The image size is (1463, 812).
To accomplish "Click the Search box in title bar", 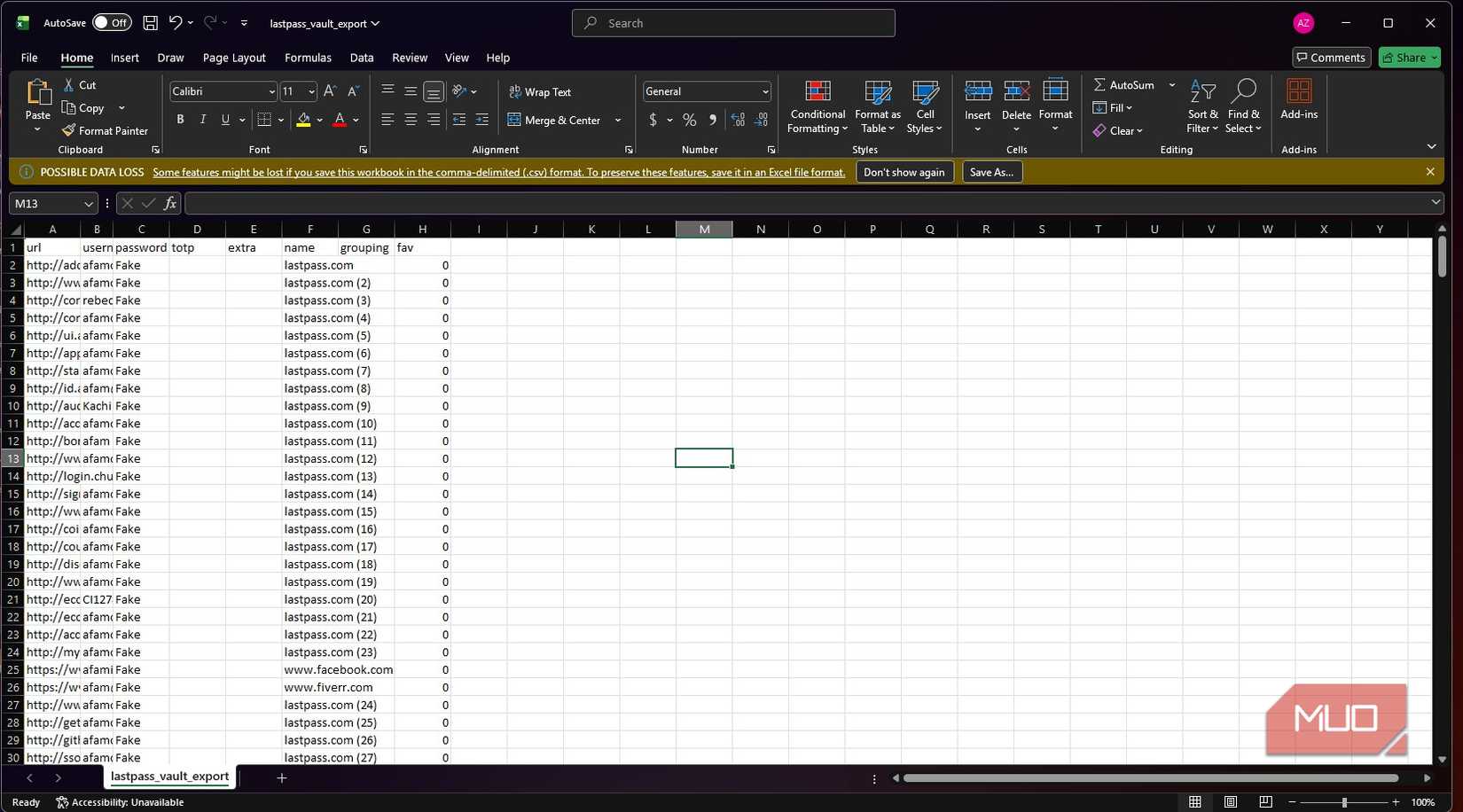I will point(733,23).
